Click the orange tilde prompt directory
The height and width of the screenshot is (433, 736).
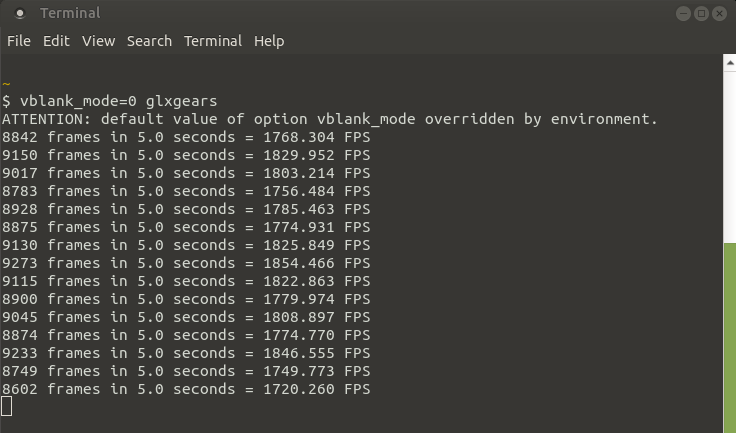[7, 84]
